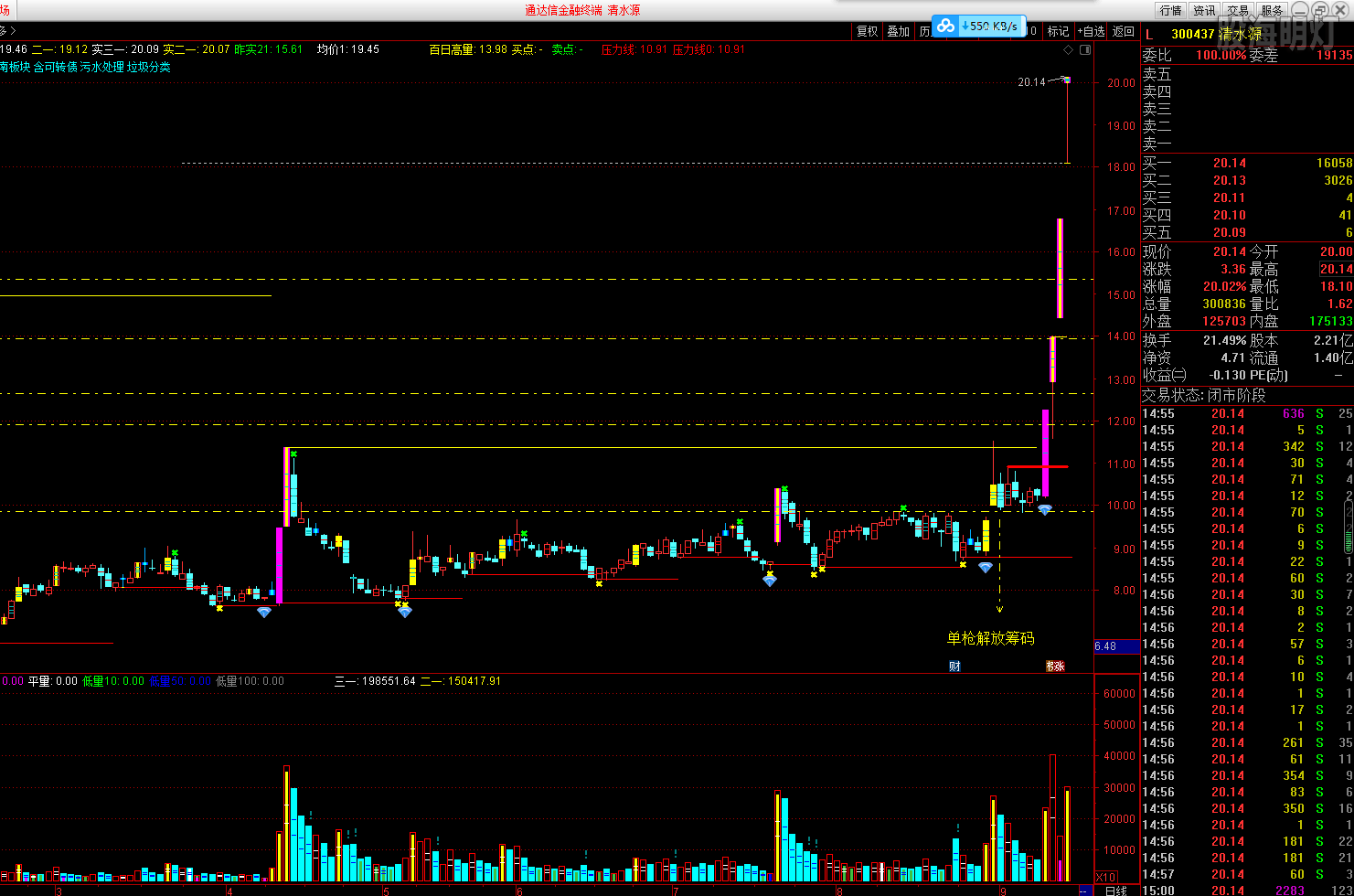Click the 低量100: 0.00 indicator label
The image size is (1354, 896).
(x=250, y=681)
